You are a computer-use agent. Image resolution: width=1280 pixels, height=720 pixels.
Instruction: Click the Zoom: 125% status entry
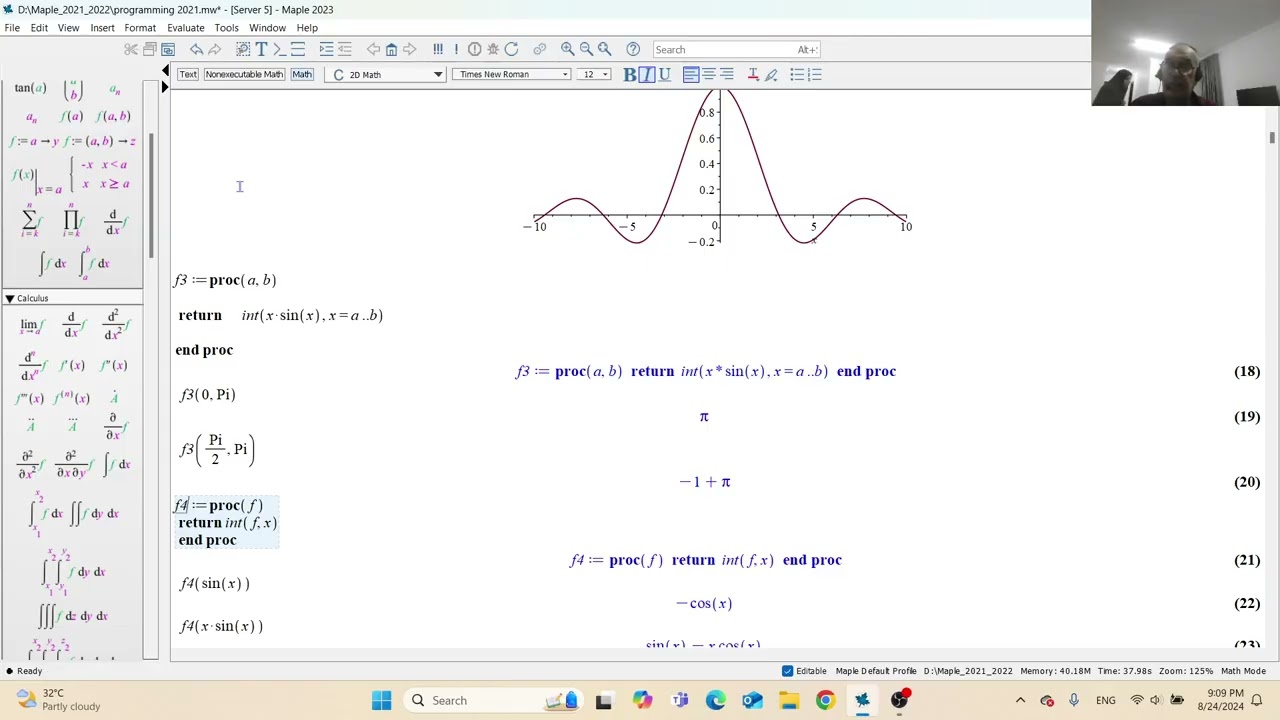[x=1185, y=671]
